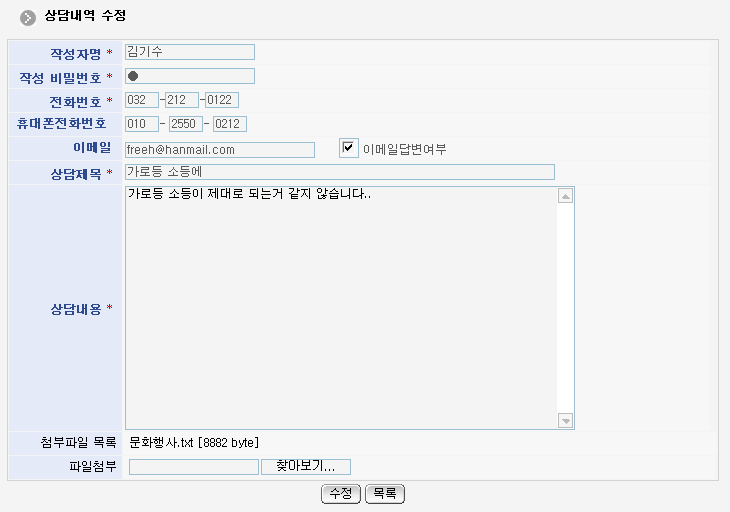The height and width of the screenshot is (512, 730).
Task: Submit changes with the 수정 button
Action: tap(340, 494)
